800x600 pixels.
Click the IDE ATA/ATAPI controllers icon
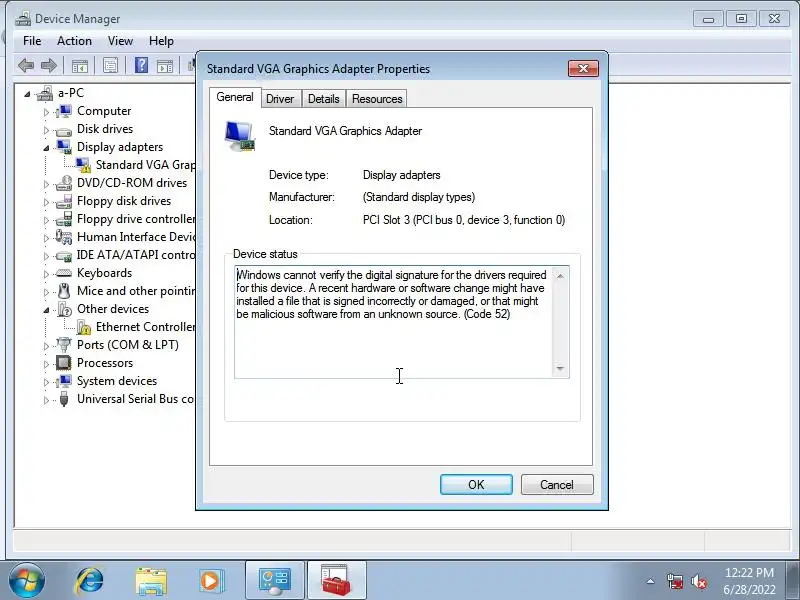pyautogui.click(x=64, y=255)
